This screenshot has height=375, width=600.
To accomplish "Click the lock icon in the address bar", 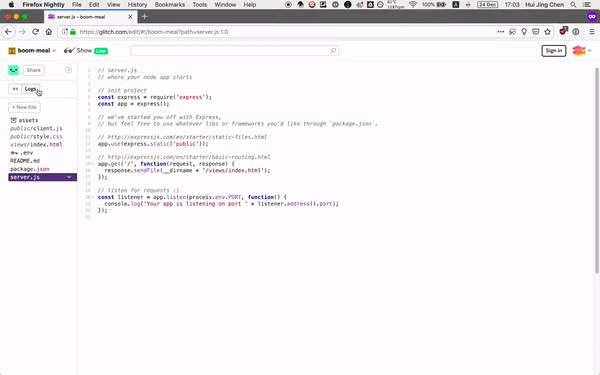I will pyautogui.click(x=73, y=32).
